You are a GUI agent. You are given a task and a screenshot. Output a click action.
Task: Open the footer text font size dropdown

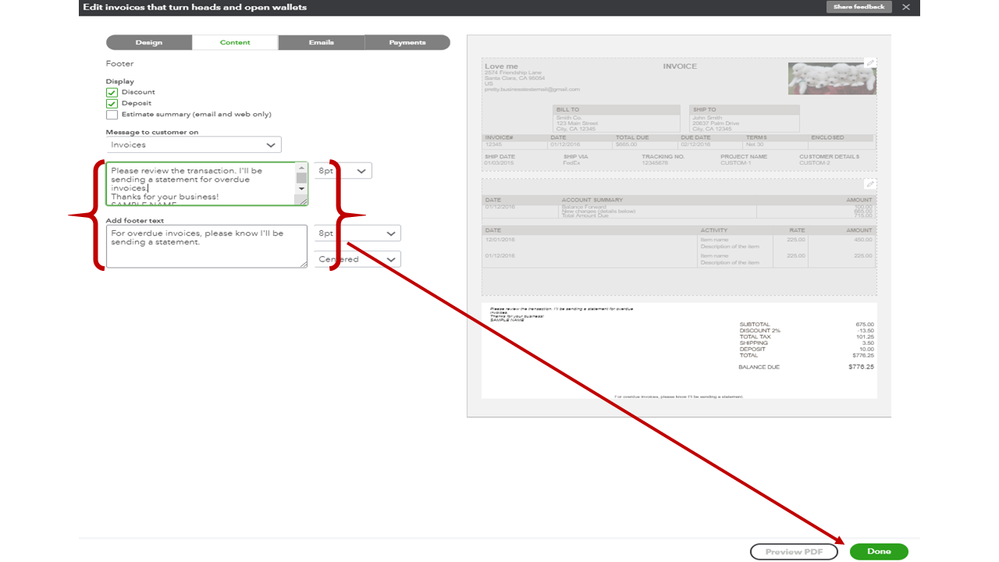[357, 233]
